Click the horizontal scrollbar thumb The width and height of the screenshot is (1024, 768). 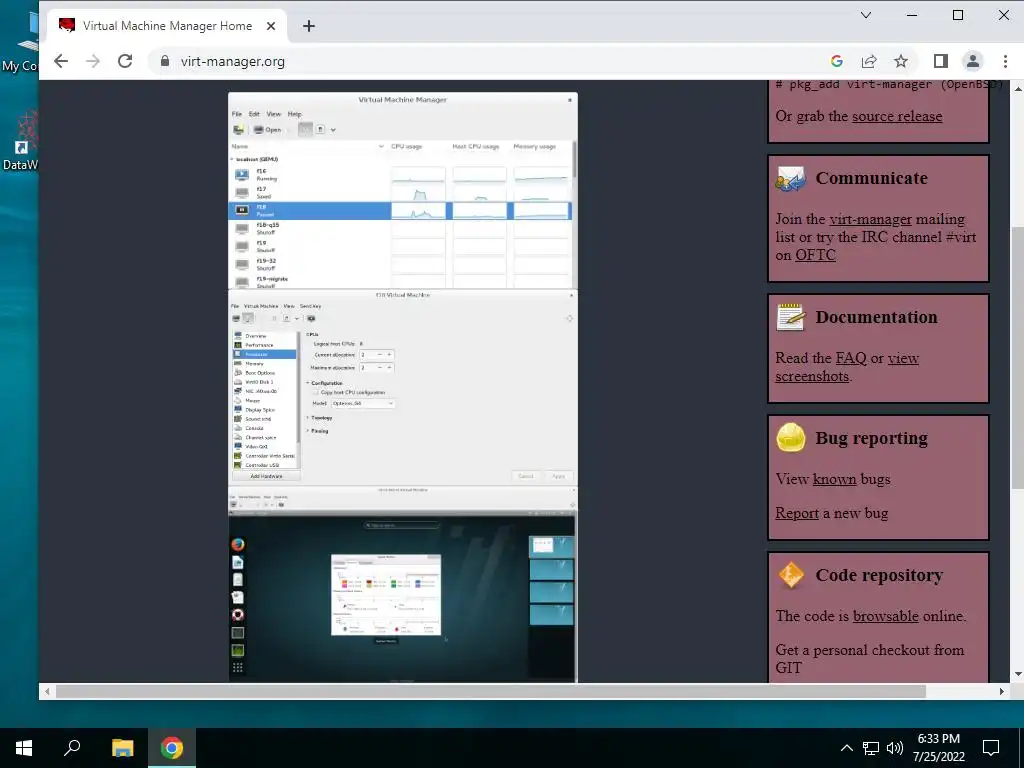click(490, 692)
